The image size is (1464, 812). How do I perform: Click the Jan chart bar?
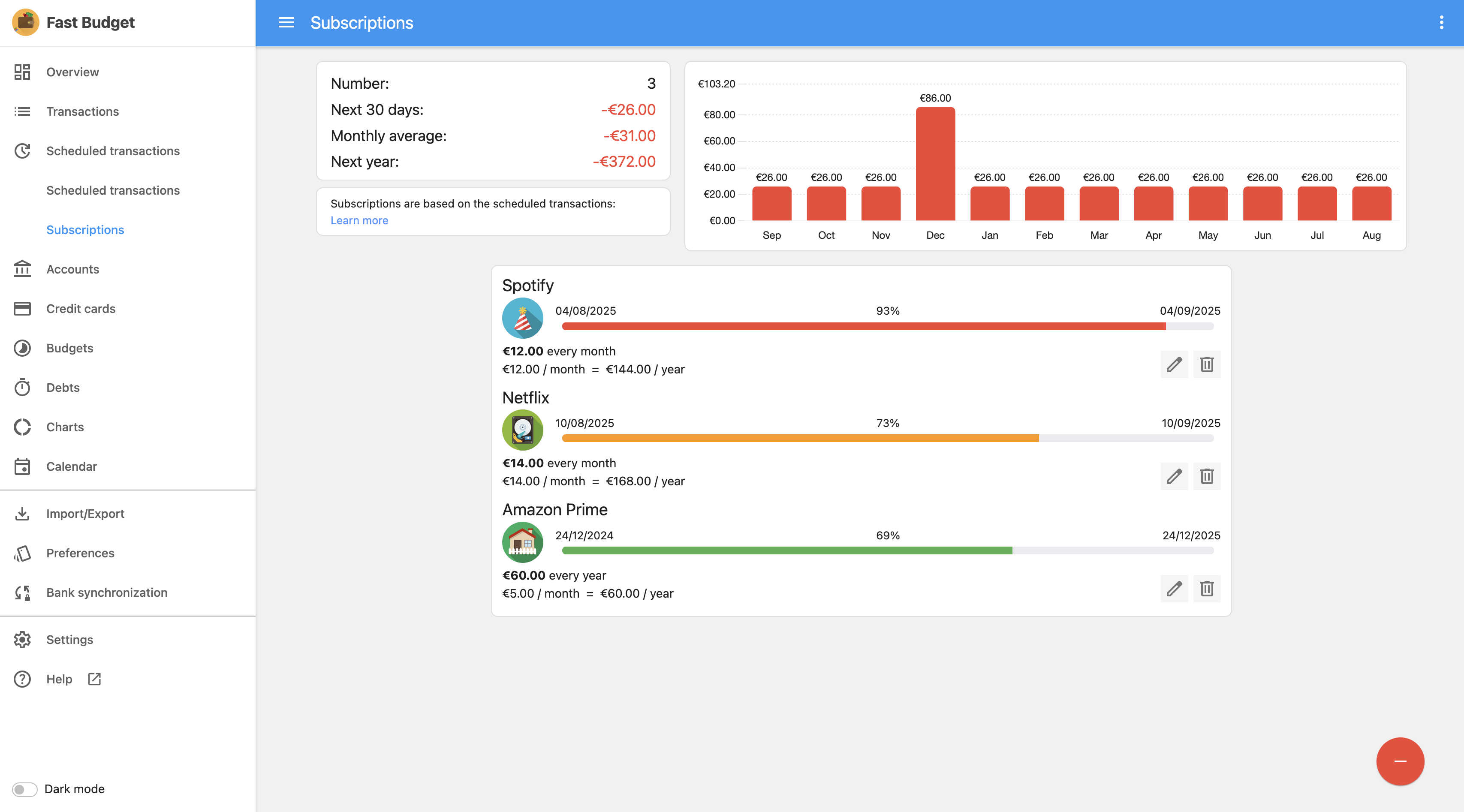989,203
